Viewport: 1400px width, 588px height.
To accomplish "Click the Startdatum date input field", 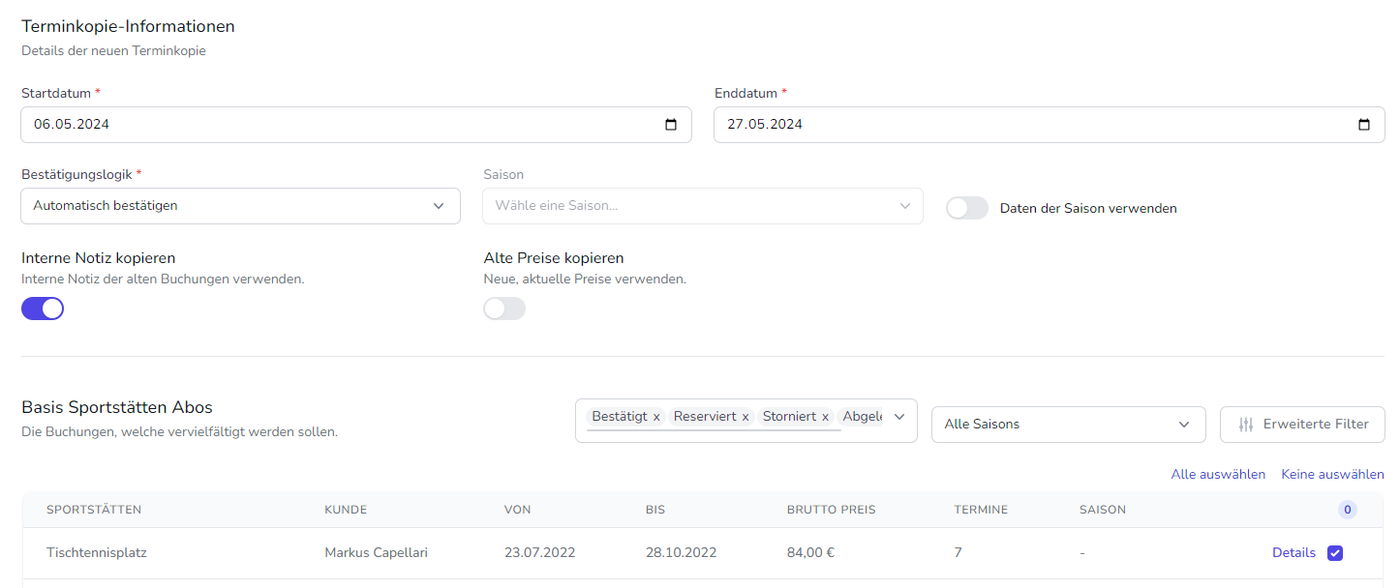I will coord(340,125).
